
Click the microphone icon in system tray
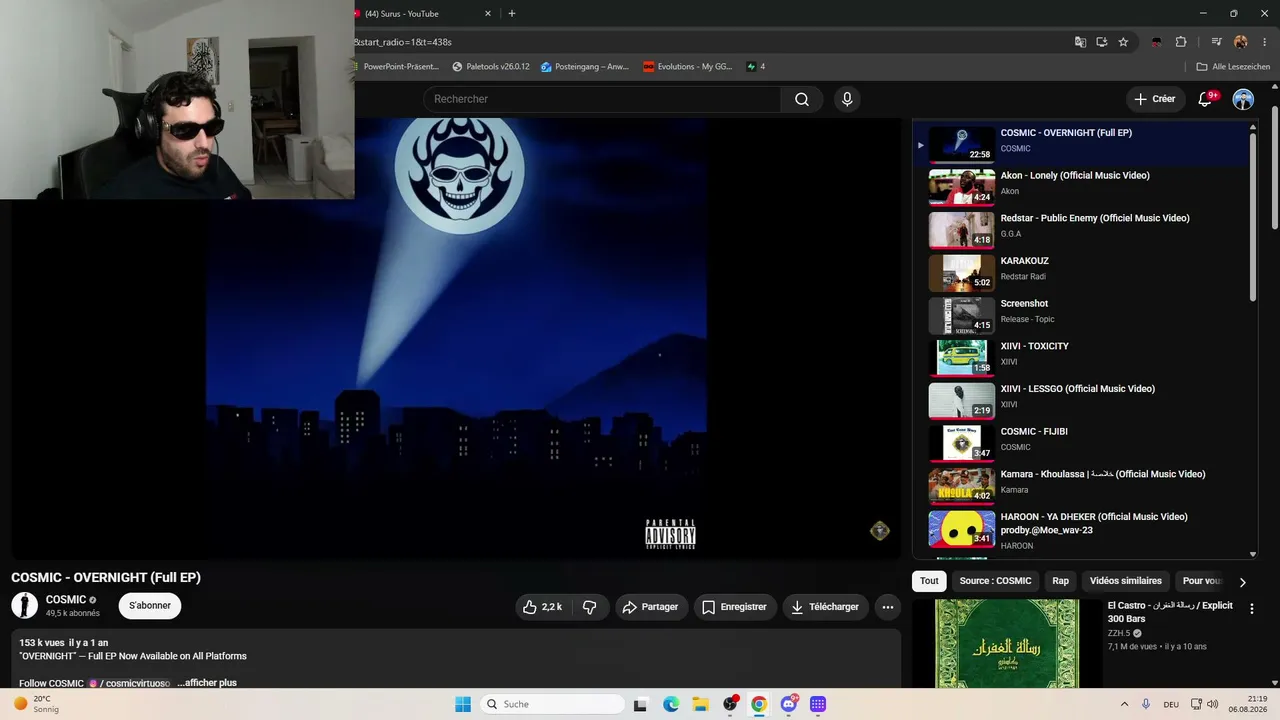[1146, 704]
